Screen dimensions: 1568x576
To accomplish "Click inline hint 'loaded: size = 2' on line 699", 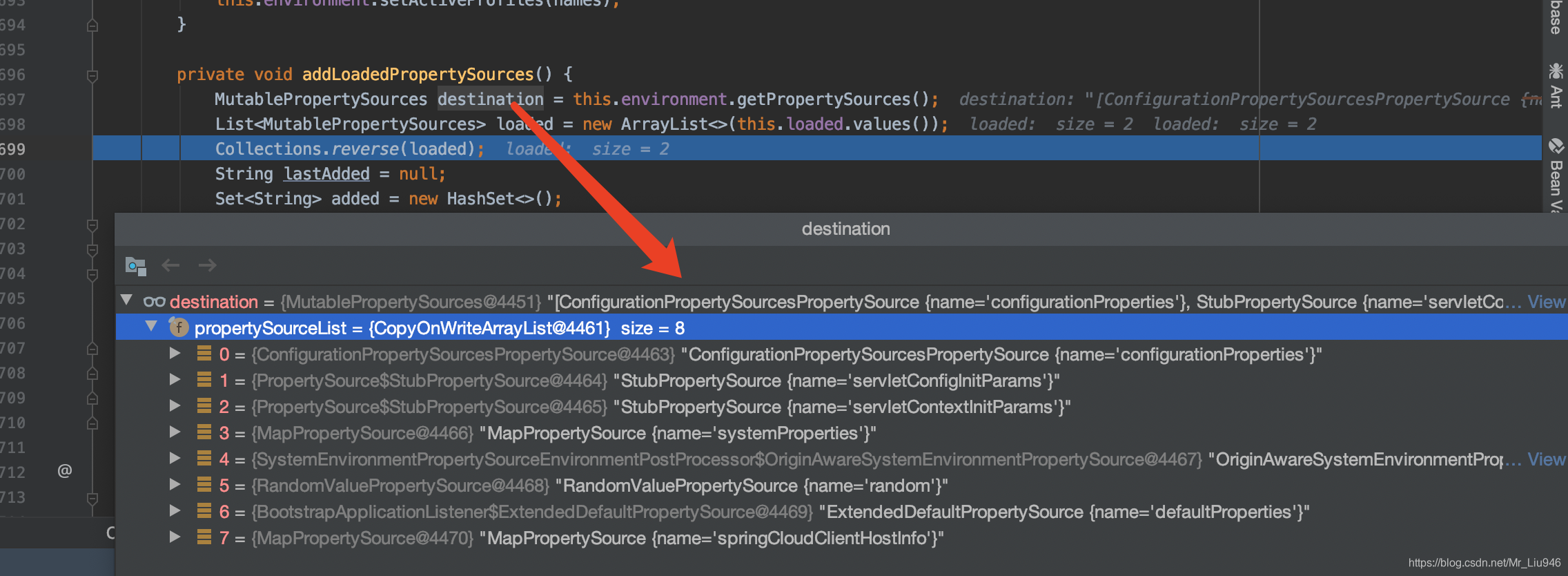I will click(x=587, y=149).
